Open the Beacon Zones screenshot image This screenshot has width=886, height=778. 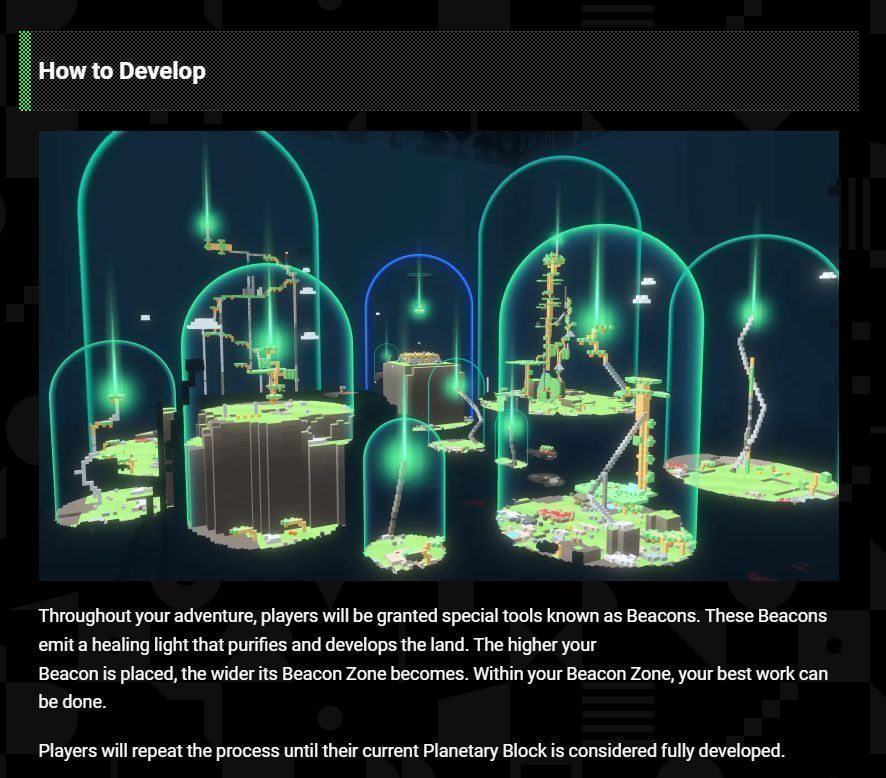(438, 355)
